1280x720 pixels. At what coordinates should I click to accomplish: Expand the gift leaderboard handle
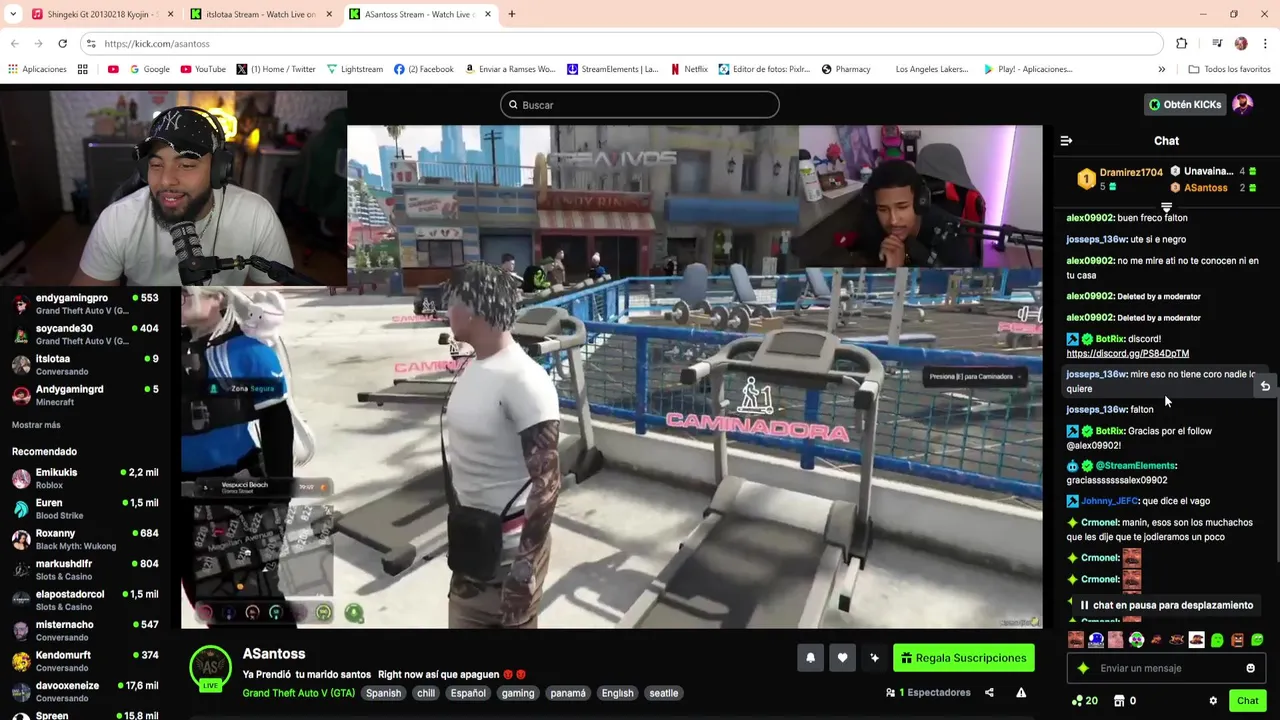(1166, 208)
